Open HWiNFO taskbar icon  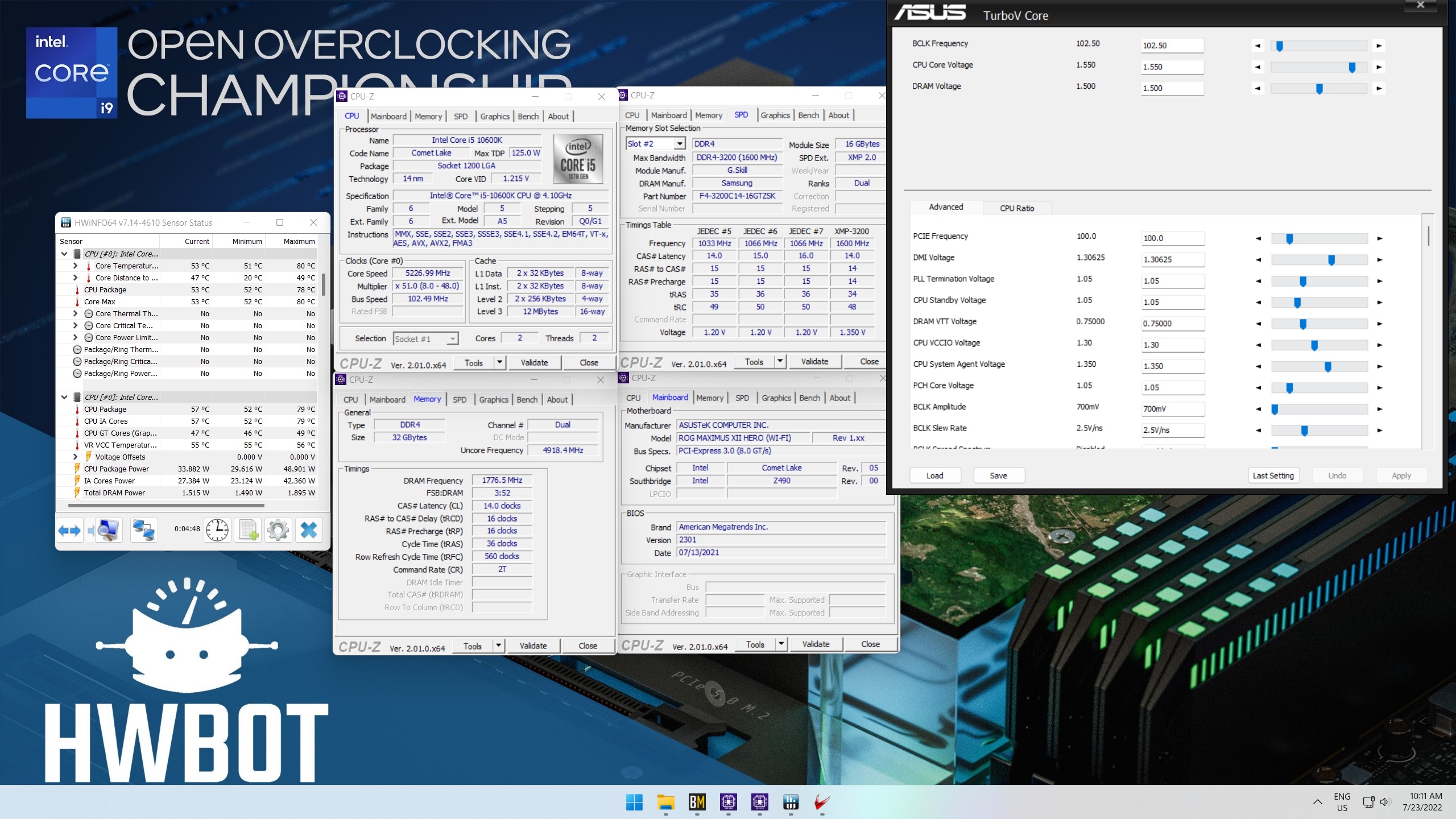pos(791,802)
